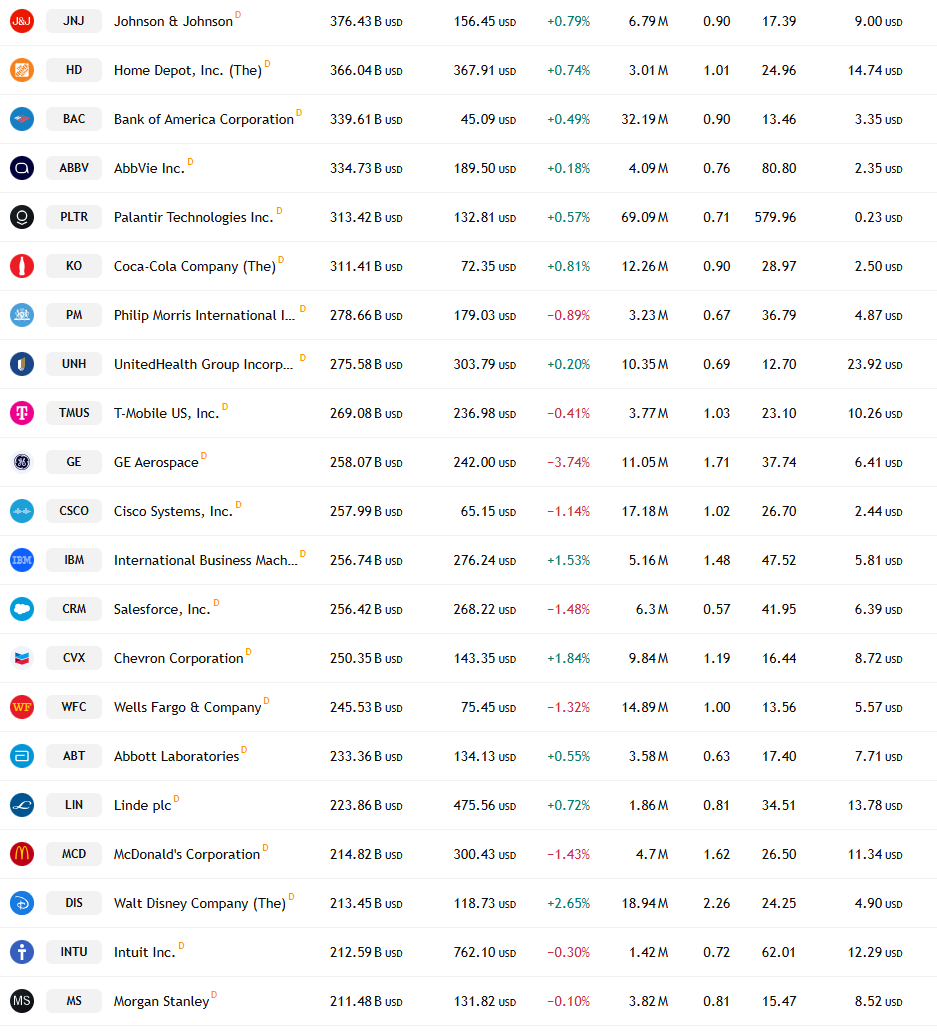937x1035 pixels.
Task: Open the Johnson & Johnson company link
Action: coord(174,21)
